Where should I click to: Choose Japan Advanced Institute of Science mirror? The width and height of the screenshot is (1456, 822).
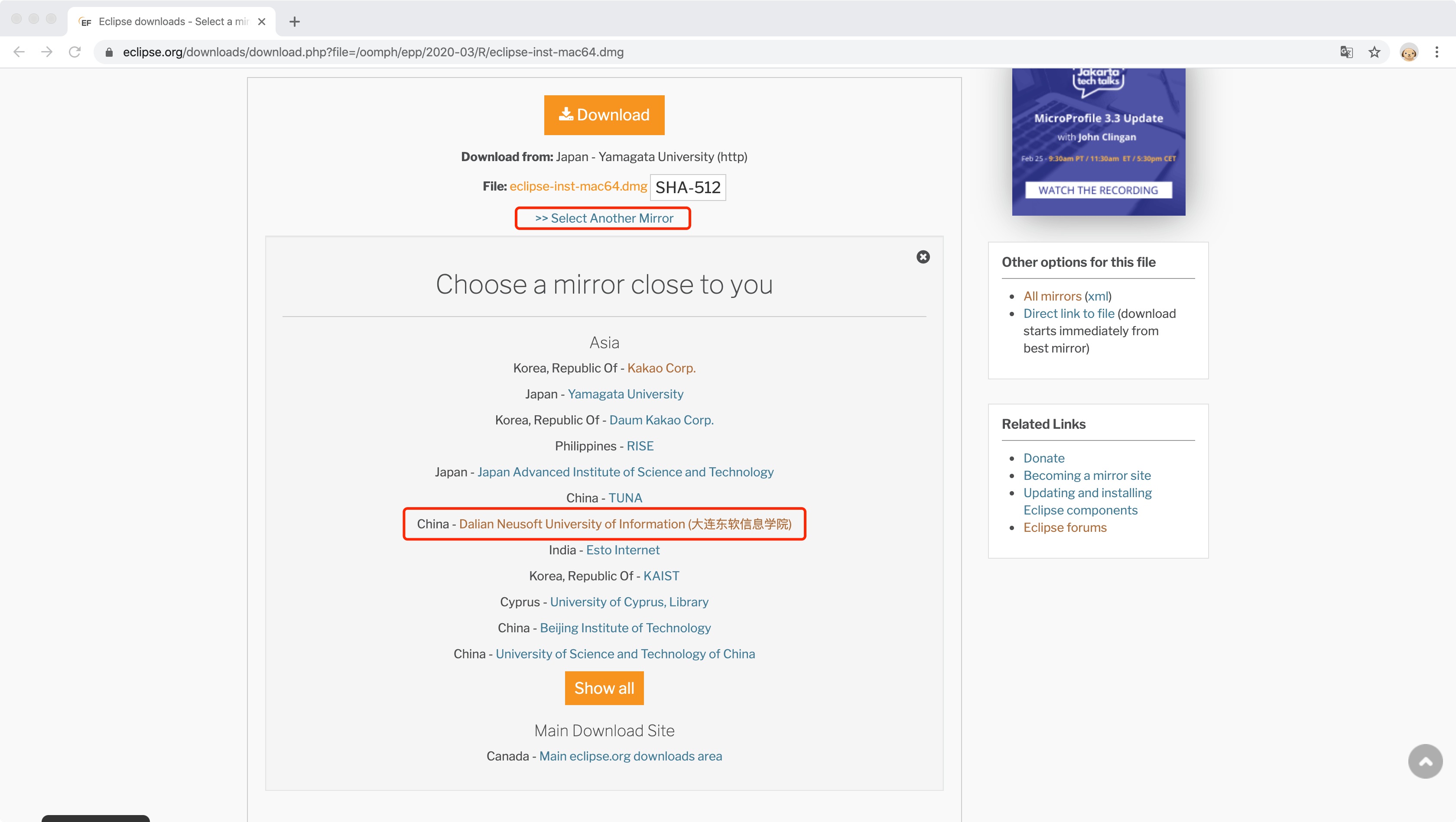pyautogui.click(x=626, y=472)
